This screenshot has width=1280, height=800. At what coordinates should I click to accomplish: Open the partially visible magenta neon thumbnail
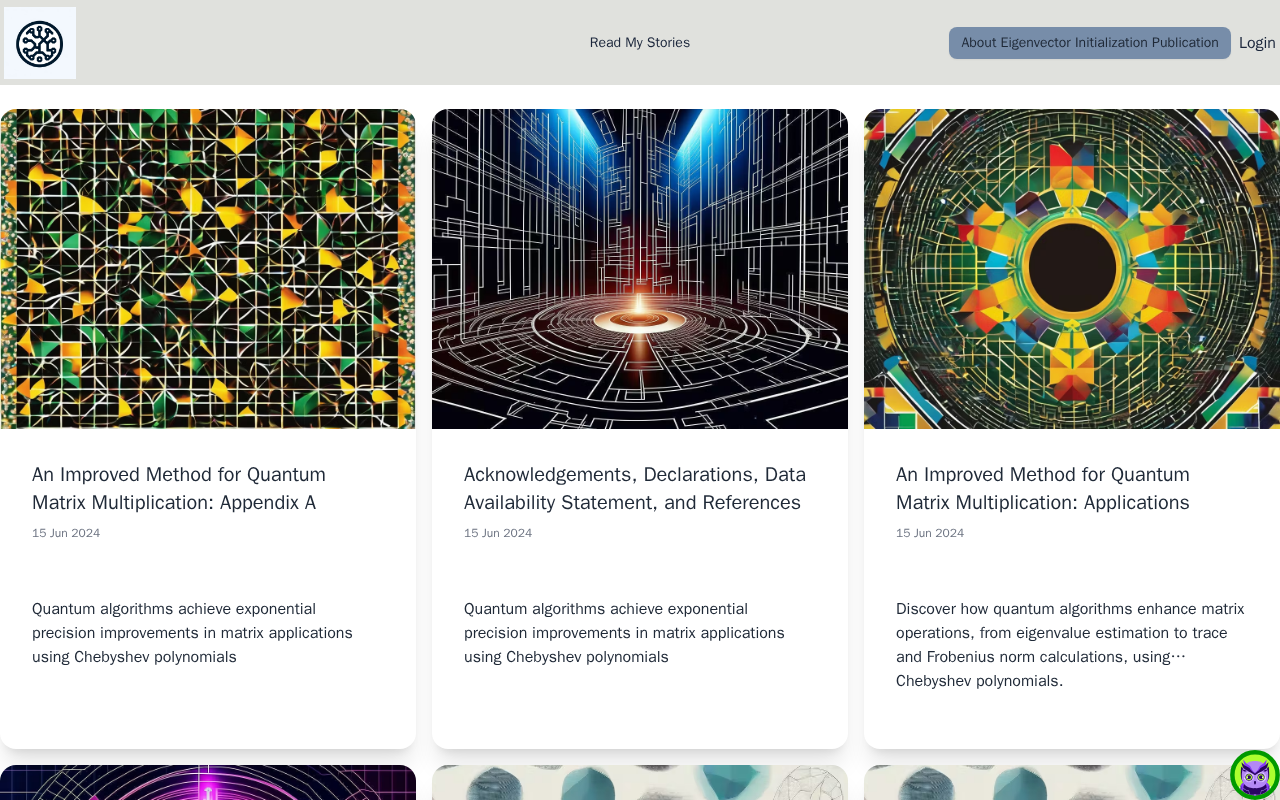[x=208, y=783]
